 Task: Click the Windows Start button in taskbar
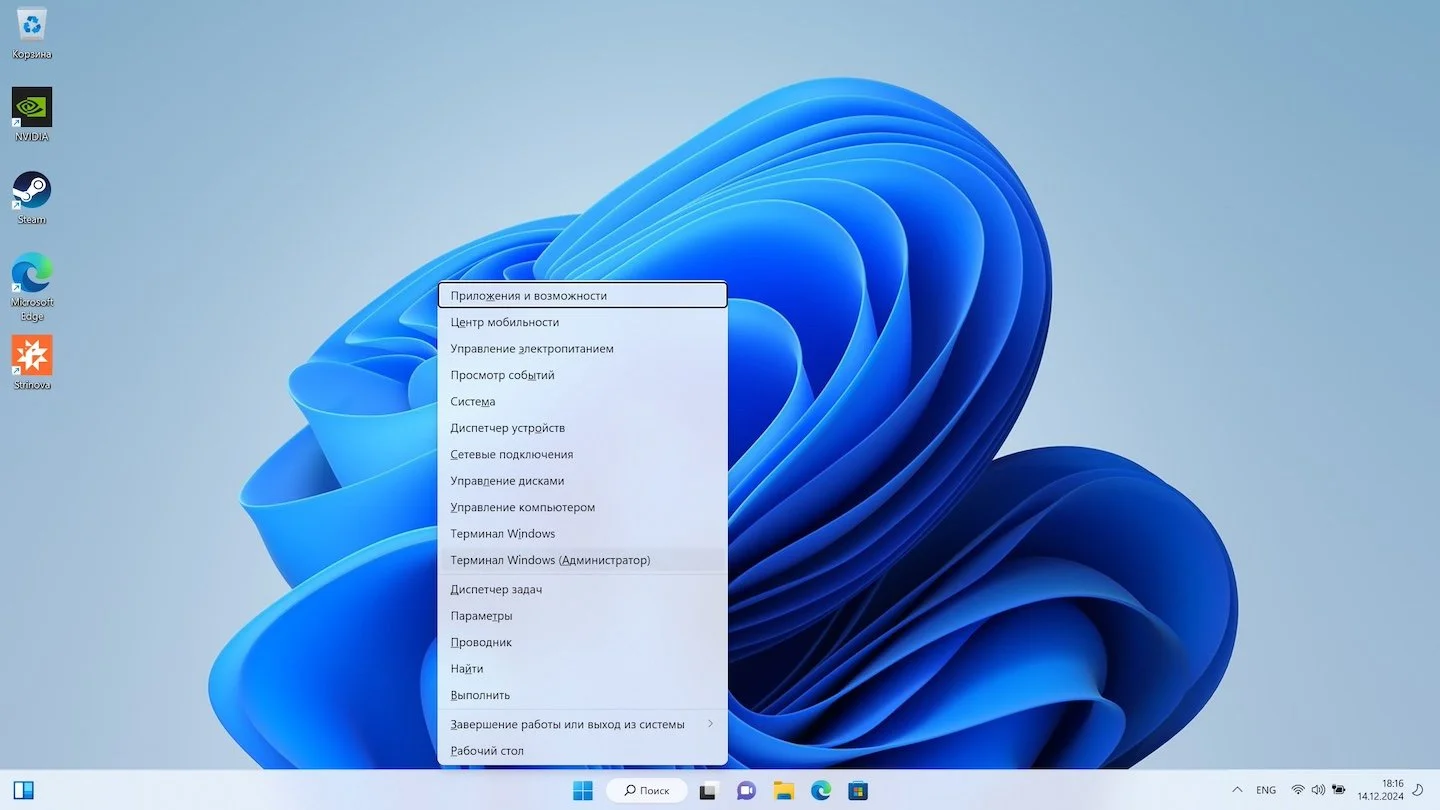[x=583, y=791]
